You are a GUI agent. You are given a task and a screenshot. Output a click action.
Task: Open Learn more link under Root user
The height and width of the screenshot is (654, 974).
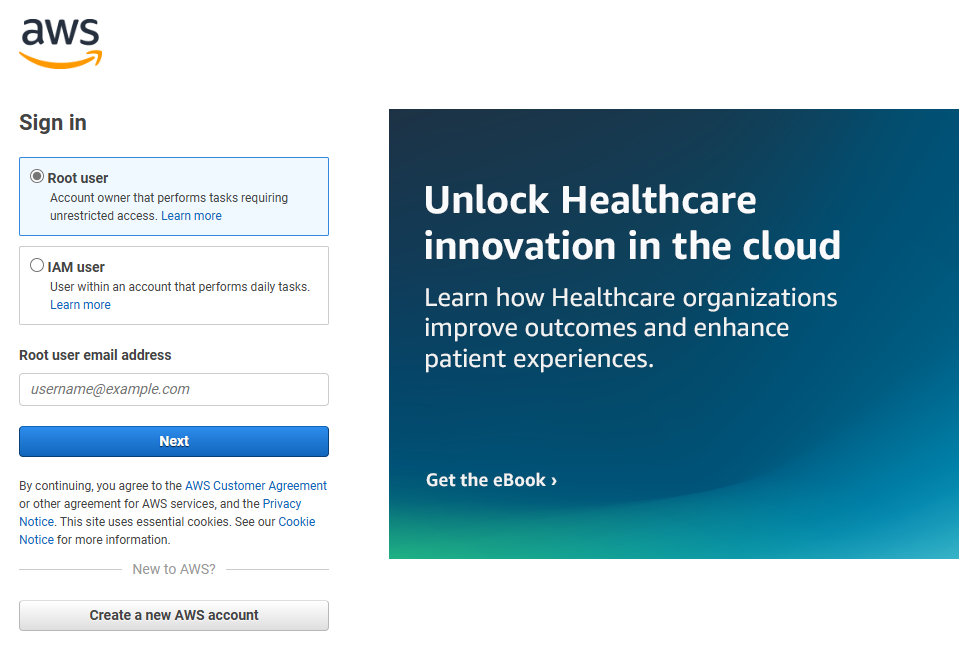coord(191,216)
